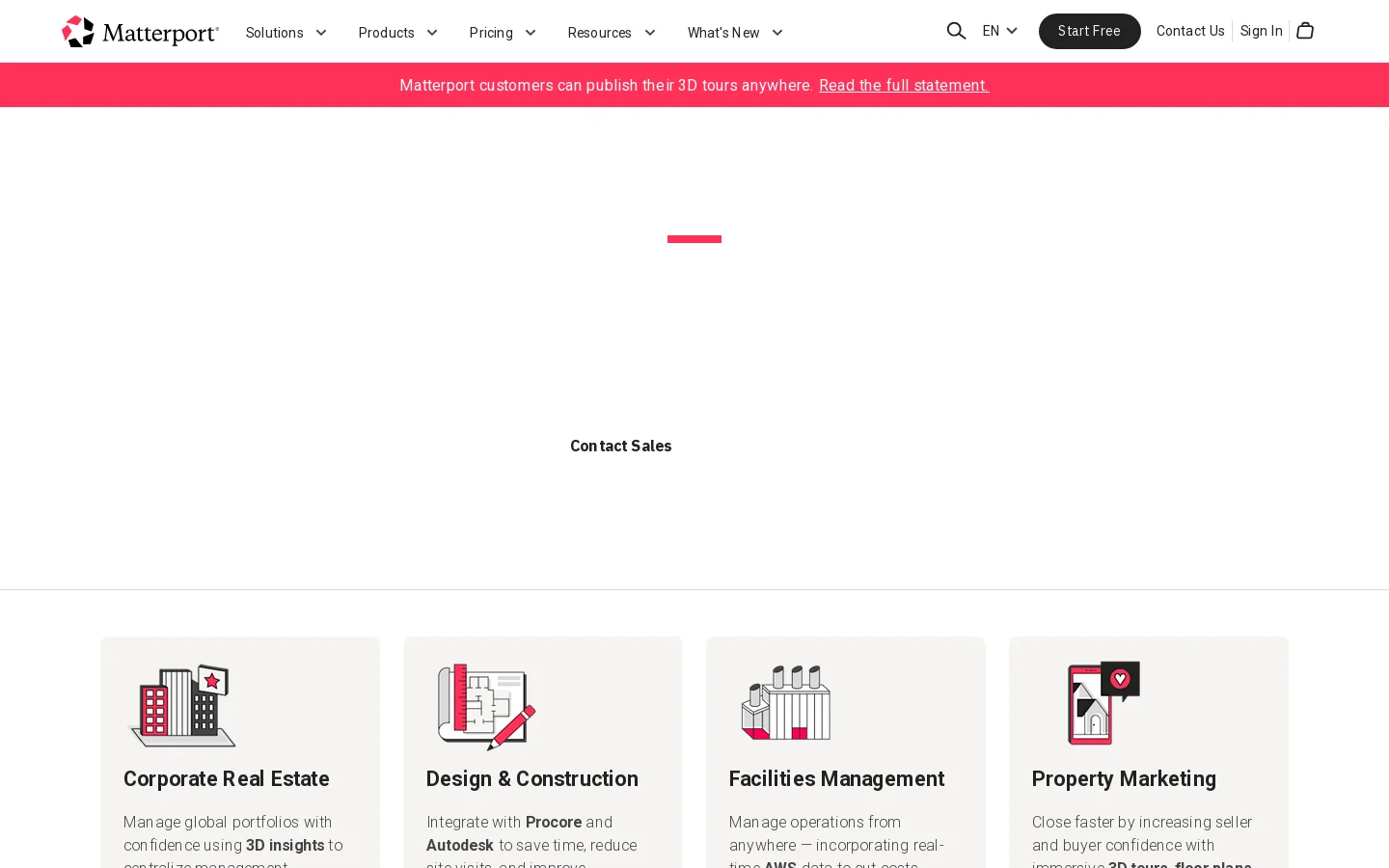Expand the Resources menu chevron
1389x868 pixels.
[650, 33]
